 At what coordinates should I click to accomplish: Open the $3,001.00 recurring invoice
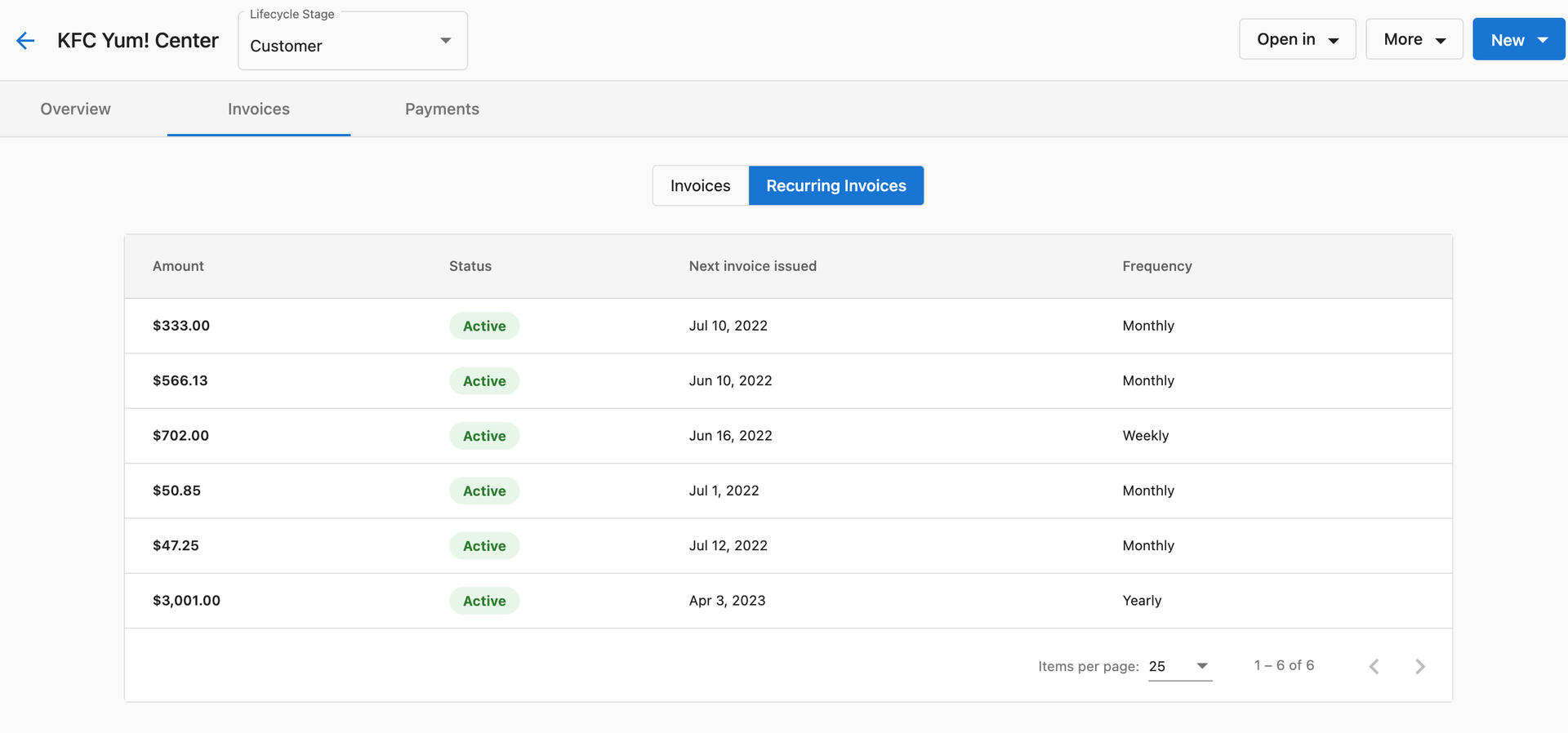pyautogui.click(x=788, y=601)
